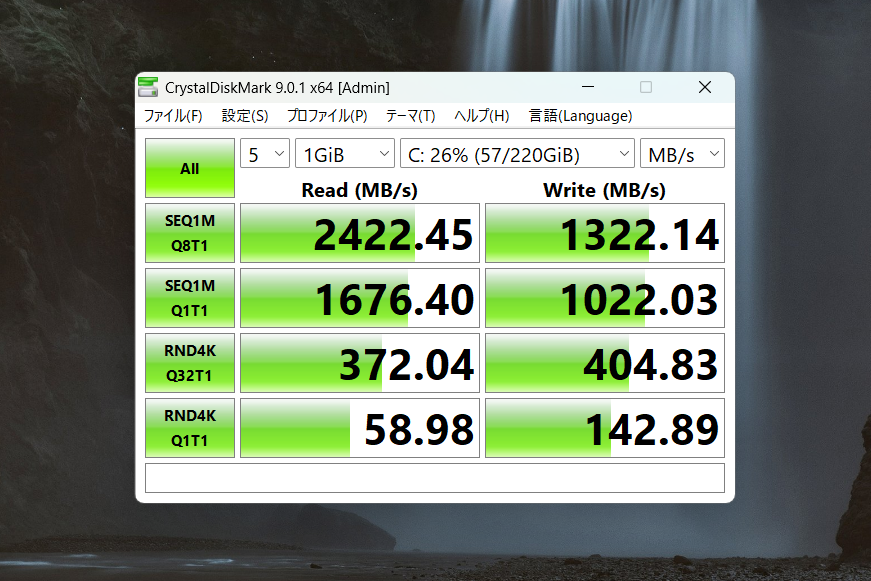871x581 pixels.
Task: Click the SEQ1M Q1T1 read value 1676.40
Action: coord(360,298)
